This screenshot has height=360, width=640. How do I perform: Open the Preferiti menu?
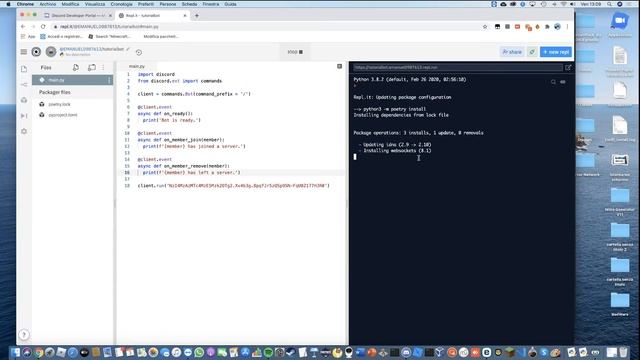146,4
